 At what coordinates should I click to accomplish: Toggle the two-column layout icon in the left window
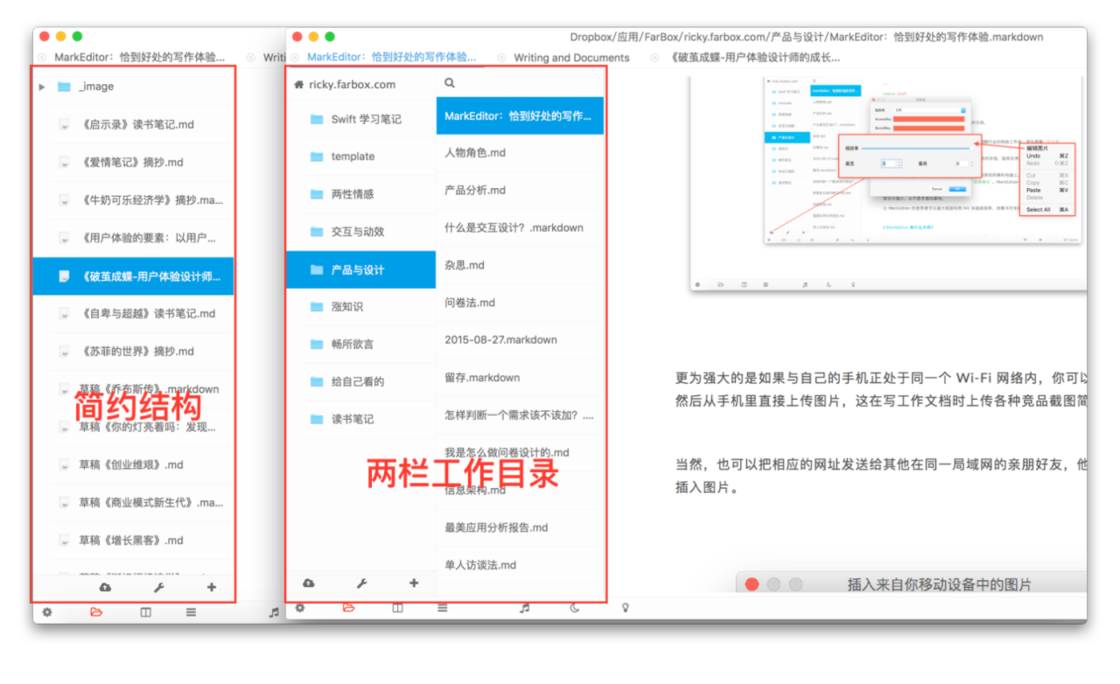pyautogui.click(x=146, y=612)
